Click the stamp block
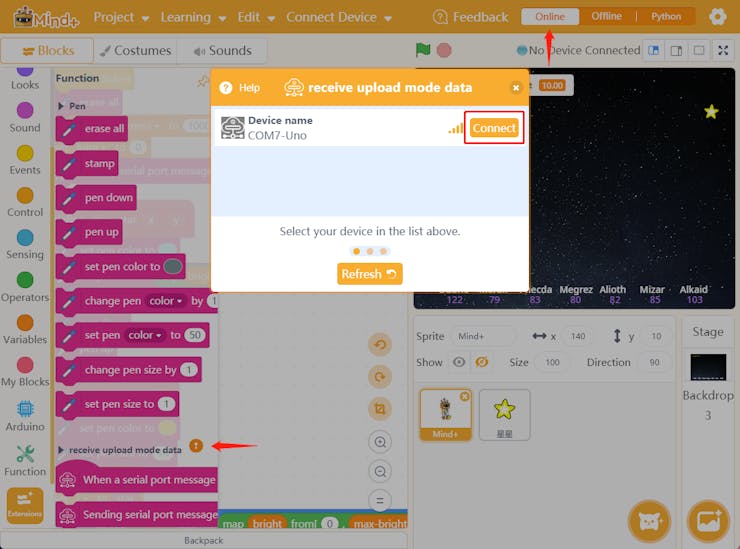740x549 pixels. tap(87, 164)
